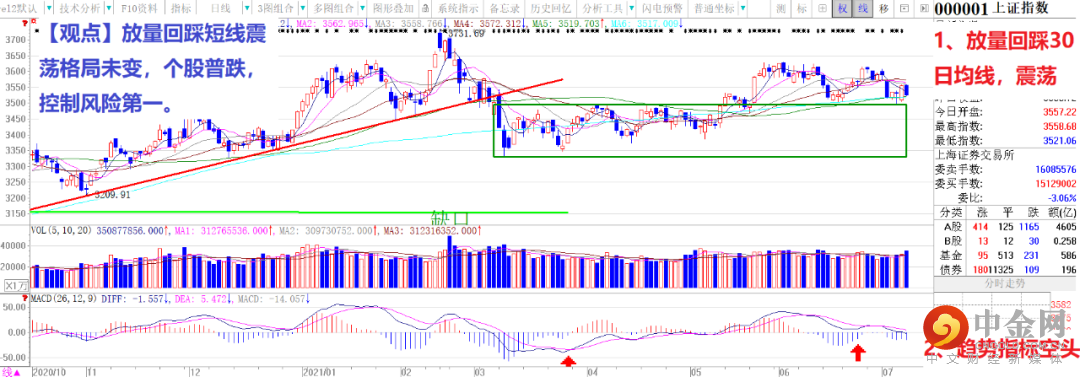Click the e12默认 template label

point(19,8)
